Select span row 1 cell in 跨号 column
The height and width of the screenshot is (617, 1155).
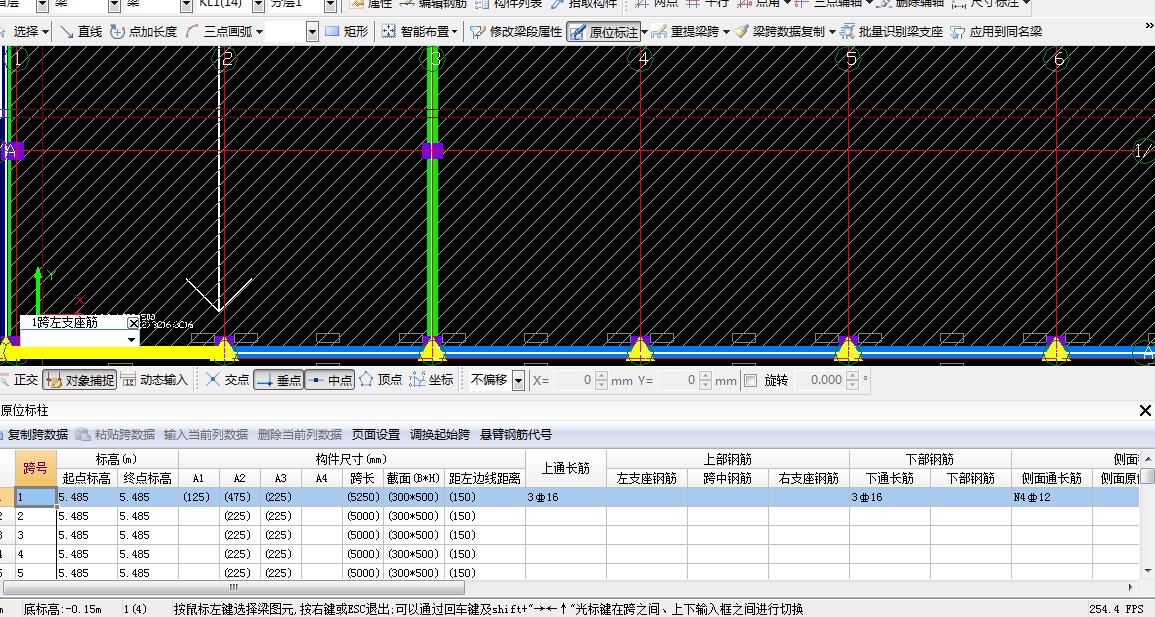(x=36, y=497)
